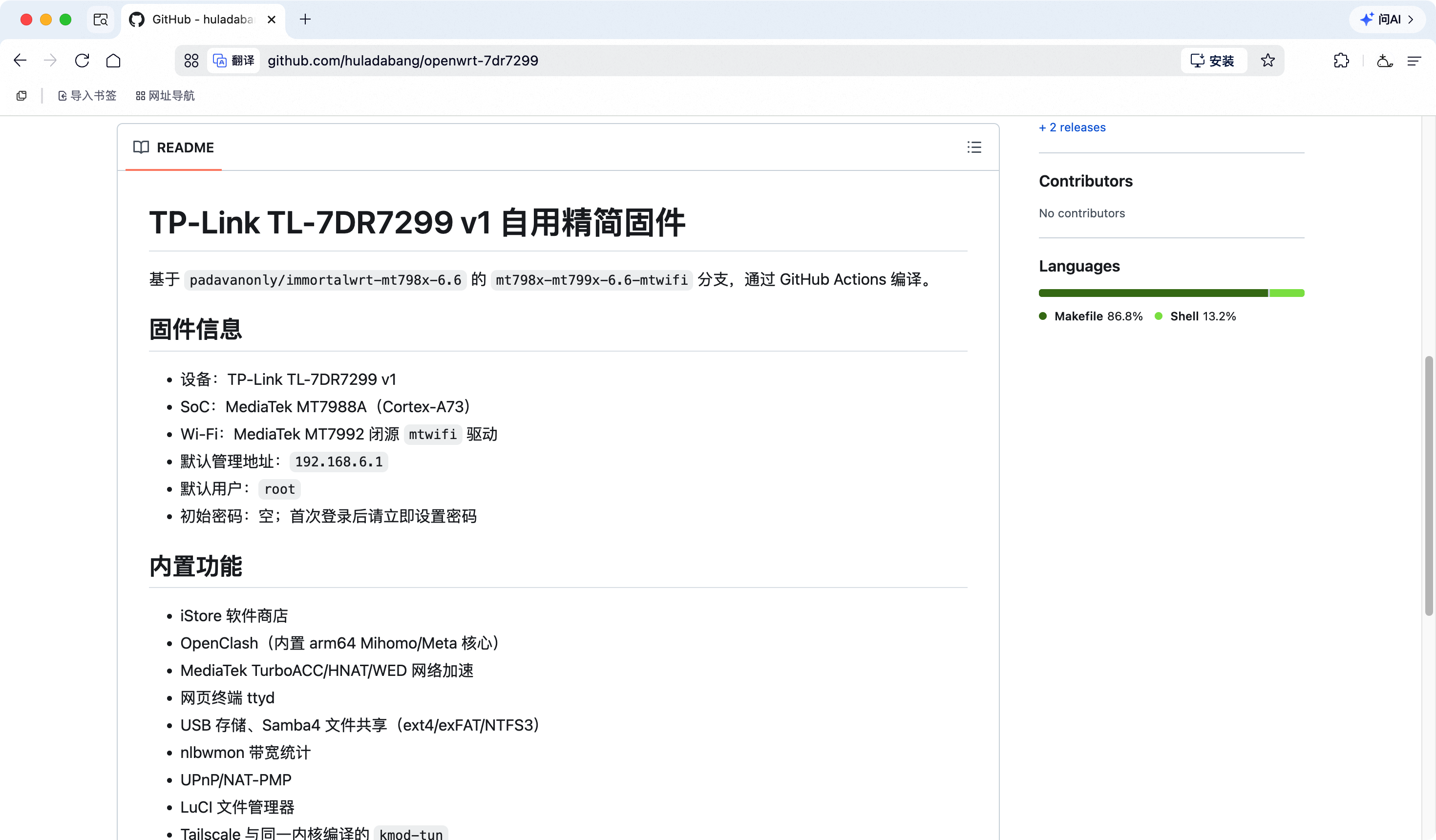Select the README tab
The height and width of the screenshot is (840, 1436).
(173, 147)
